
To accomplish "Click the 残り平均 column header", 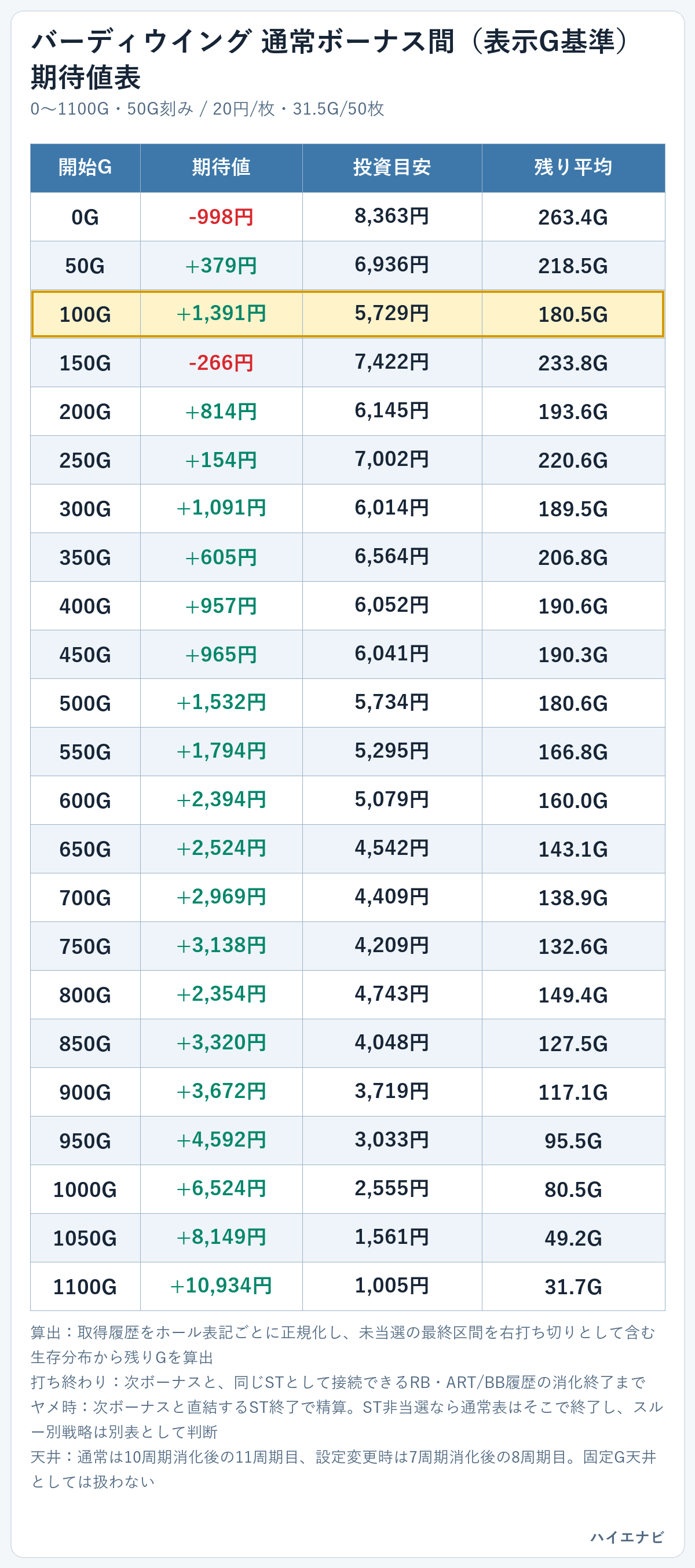I will point(573,167).
